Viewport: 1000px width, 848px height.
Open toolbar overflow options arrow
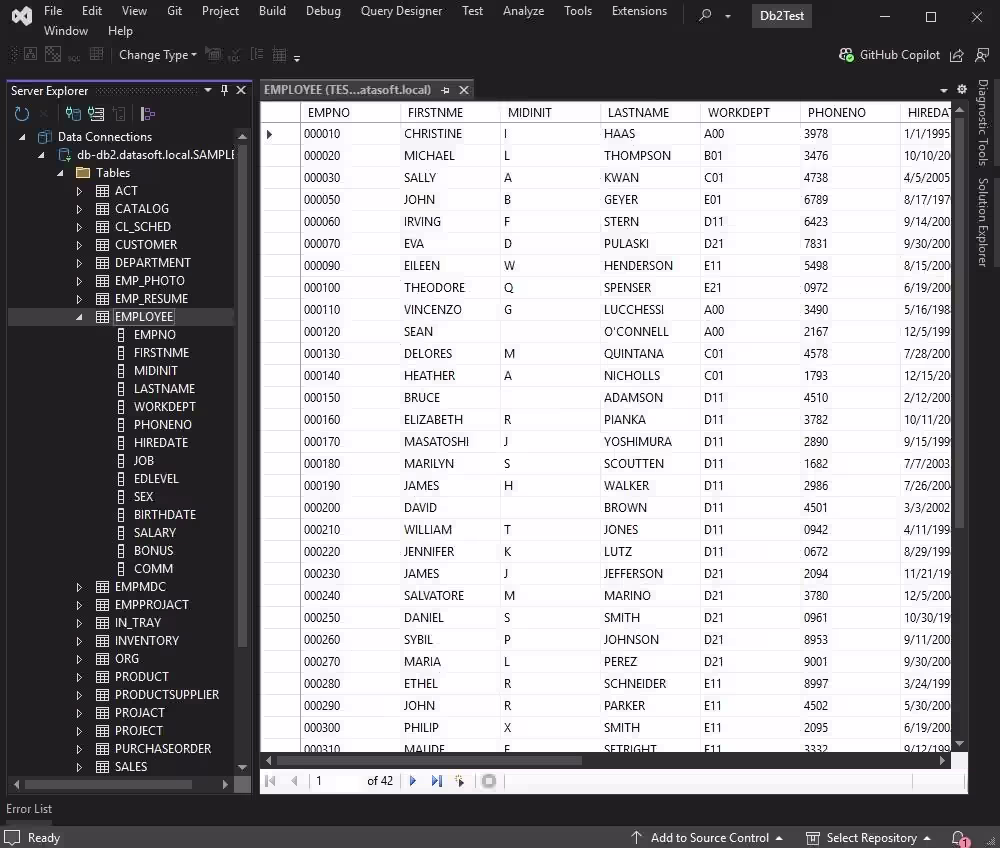(x=297, y=58)
